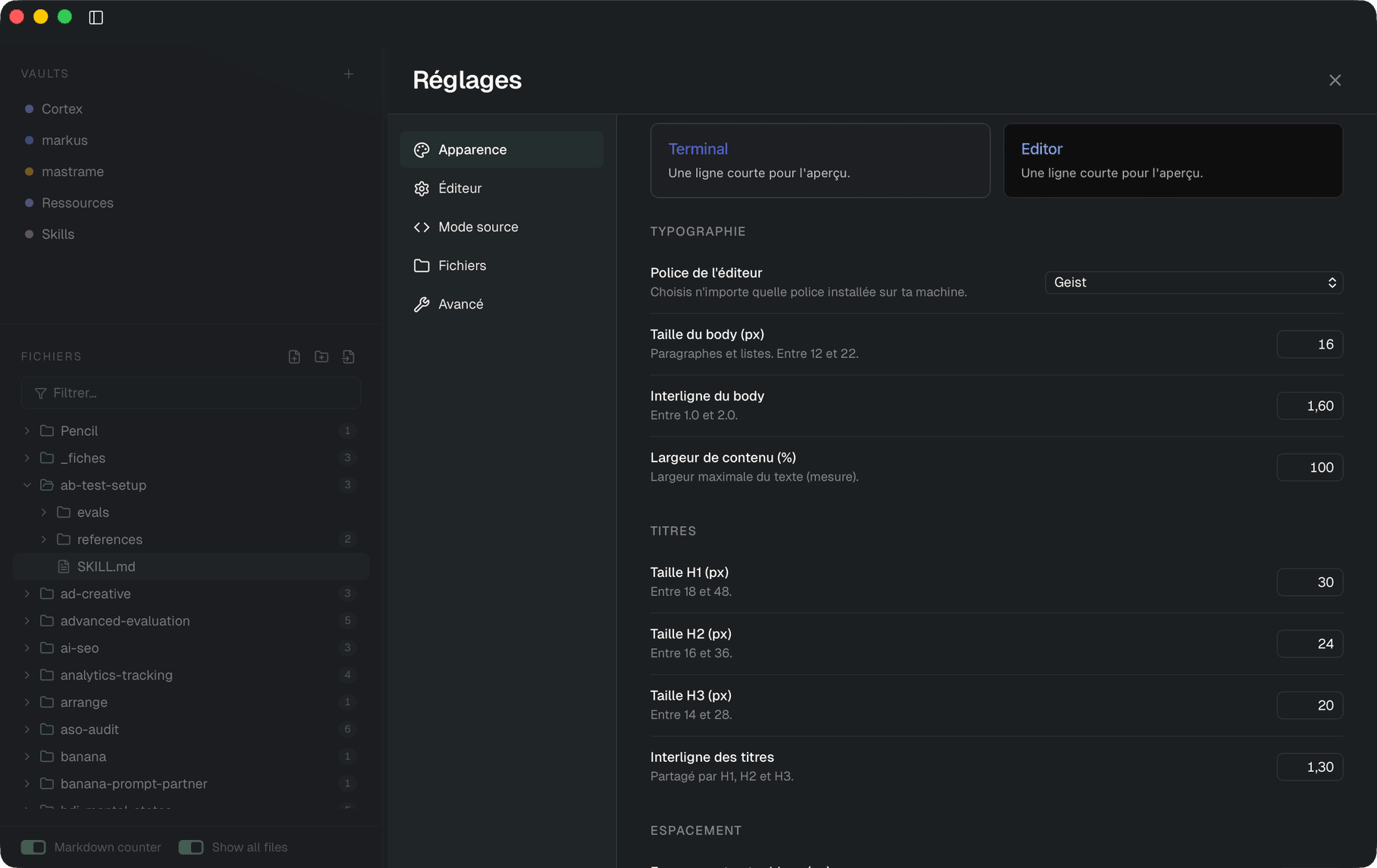The height and width of the screenshot is (868, 1377).
Task: Select the analytics-tracking folder
Action: pos(191,675)
